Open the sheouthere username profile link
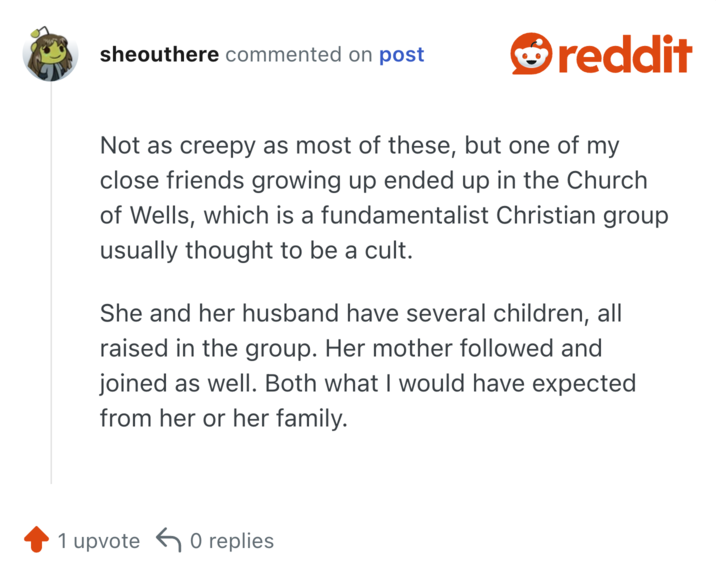 [x=159, y=55]
